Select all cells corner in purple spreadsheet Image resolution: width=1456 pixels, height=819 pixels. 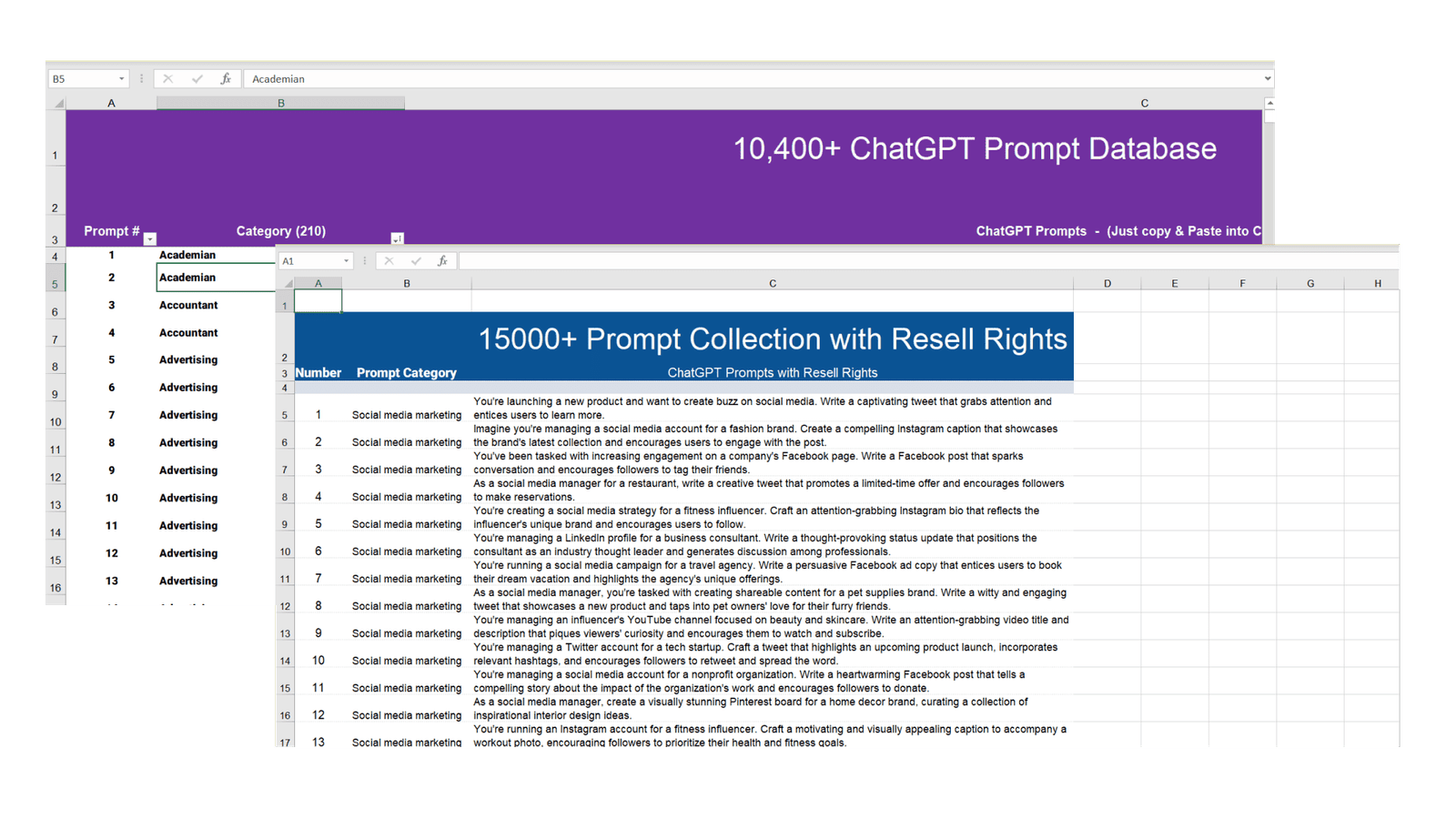point(57,103)
